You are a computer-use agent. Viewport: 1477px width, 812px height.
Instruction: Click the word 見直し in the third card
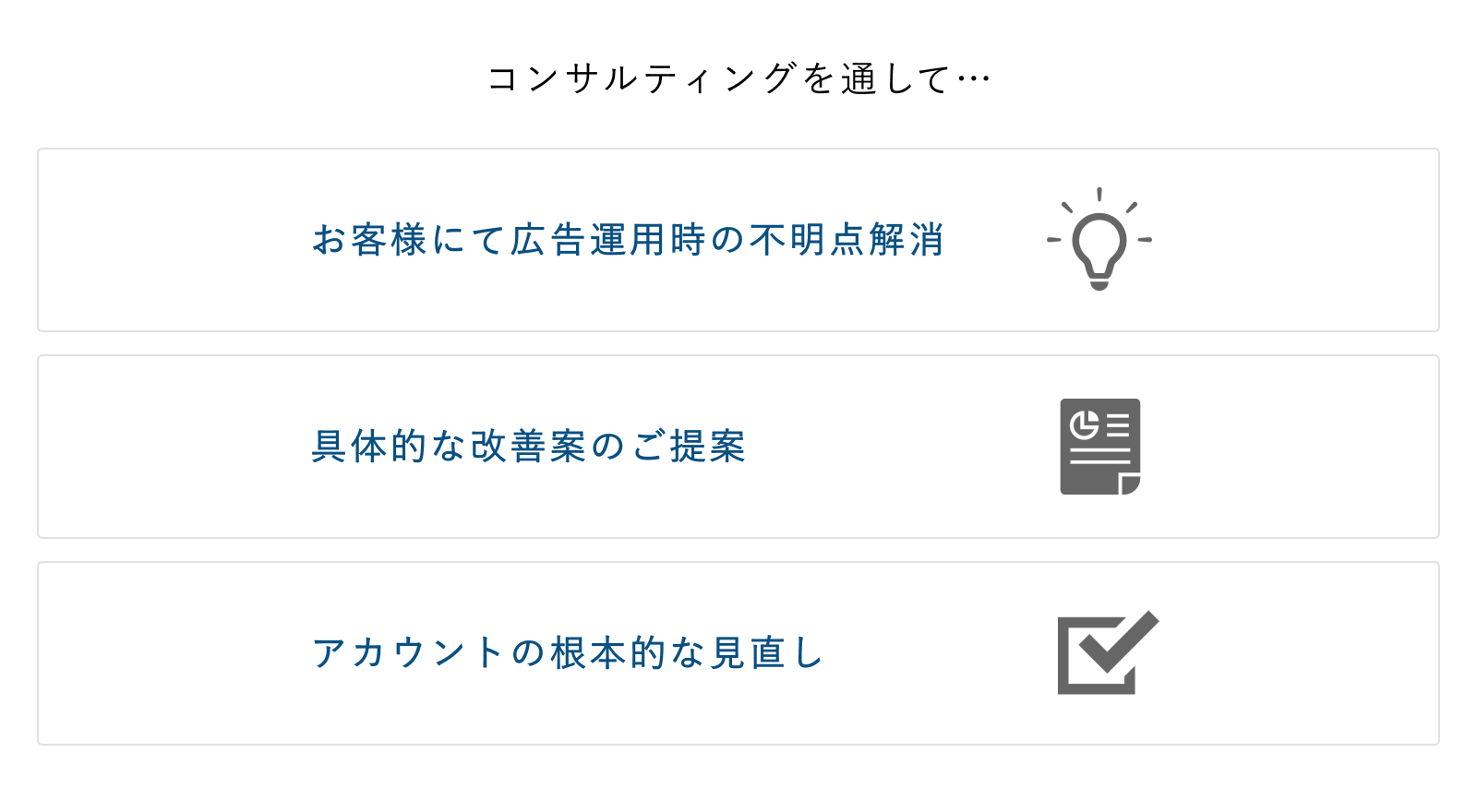click(766, 652)
